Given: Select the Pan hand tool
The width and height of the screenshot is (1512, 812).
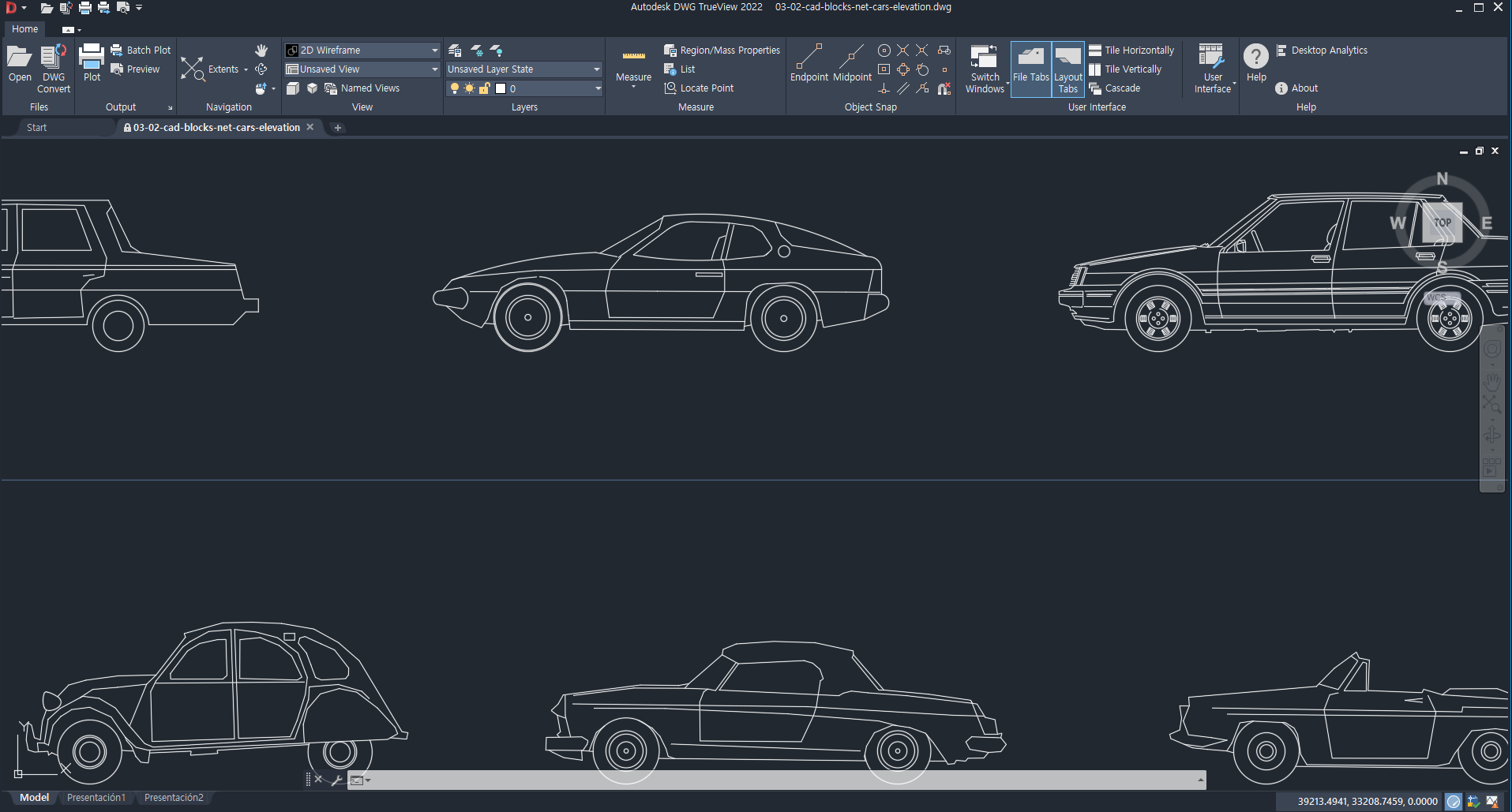Looking at the screenshot, I should pyautogui.click(x=261, y=50).
